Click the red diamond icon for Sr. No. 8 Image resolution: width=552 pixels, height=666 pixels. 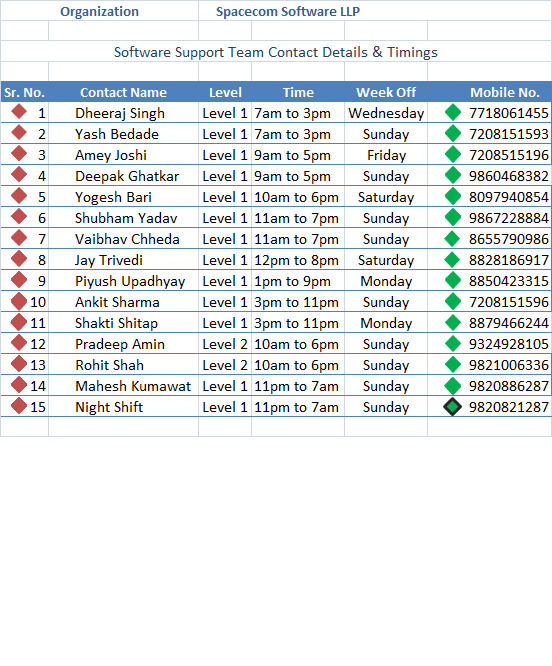pyautogui.click(x=19, y=259)
